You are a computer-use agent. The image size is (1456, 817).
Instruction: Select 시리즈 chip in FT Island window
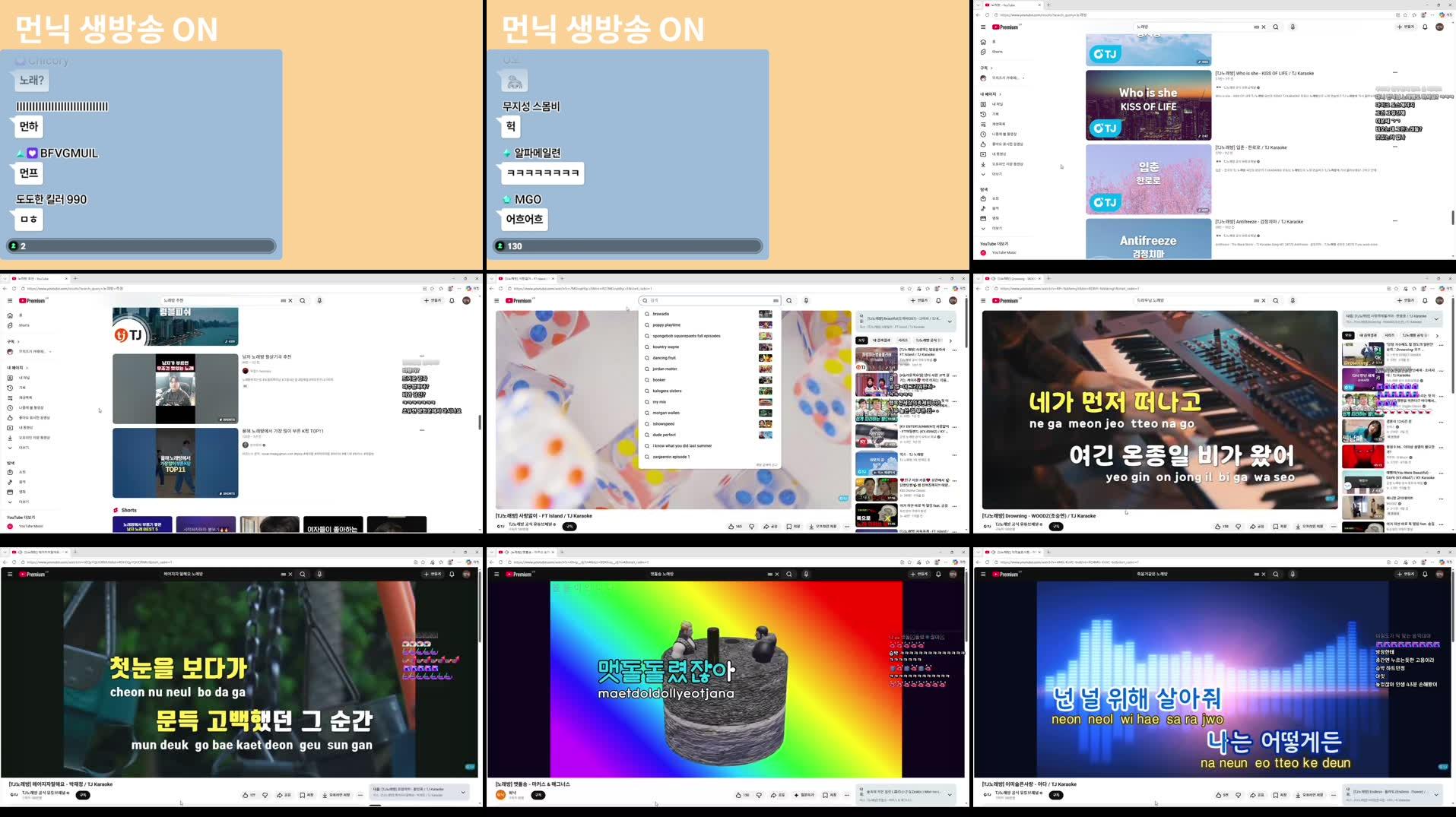coord(902,340)
